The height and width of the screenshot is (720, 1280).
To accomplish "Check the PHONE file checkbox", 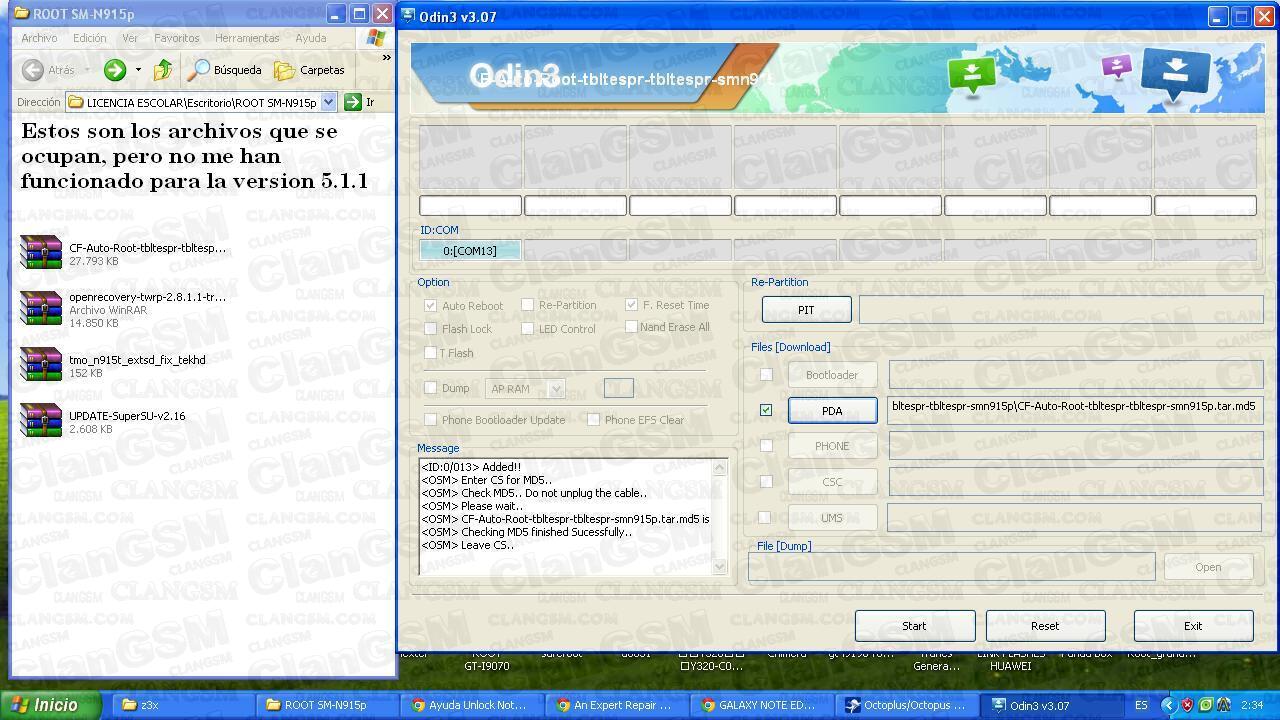I will coord(766,446).
